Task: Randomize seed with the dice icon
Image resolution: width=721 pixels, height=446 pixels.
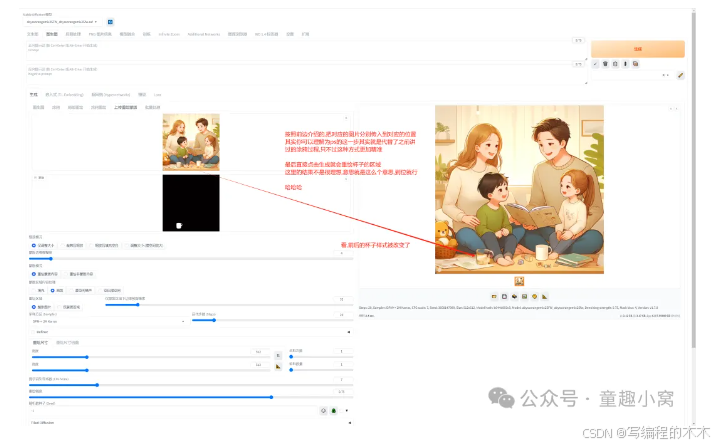Action: (323, 411)
